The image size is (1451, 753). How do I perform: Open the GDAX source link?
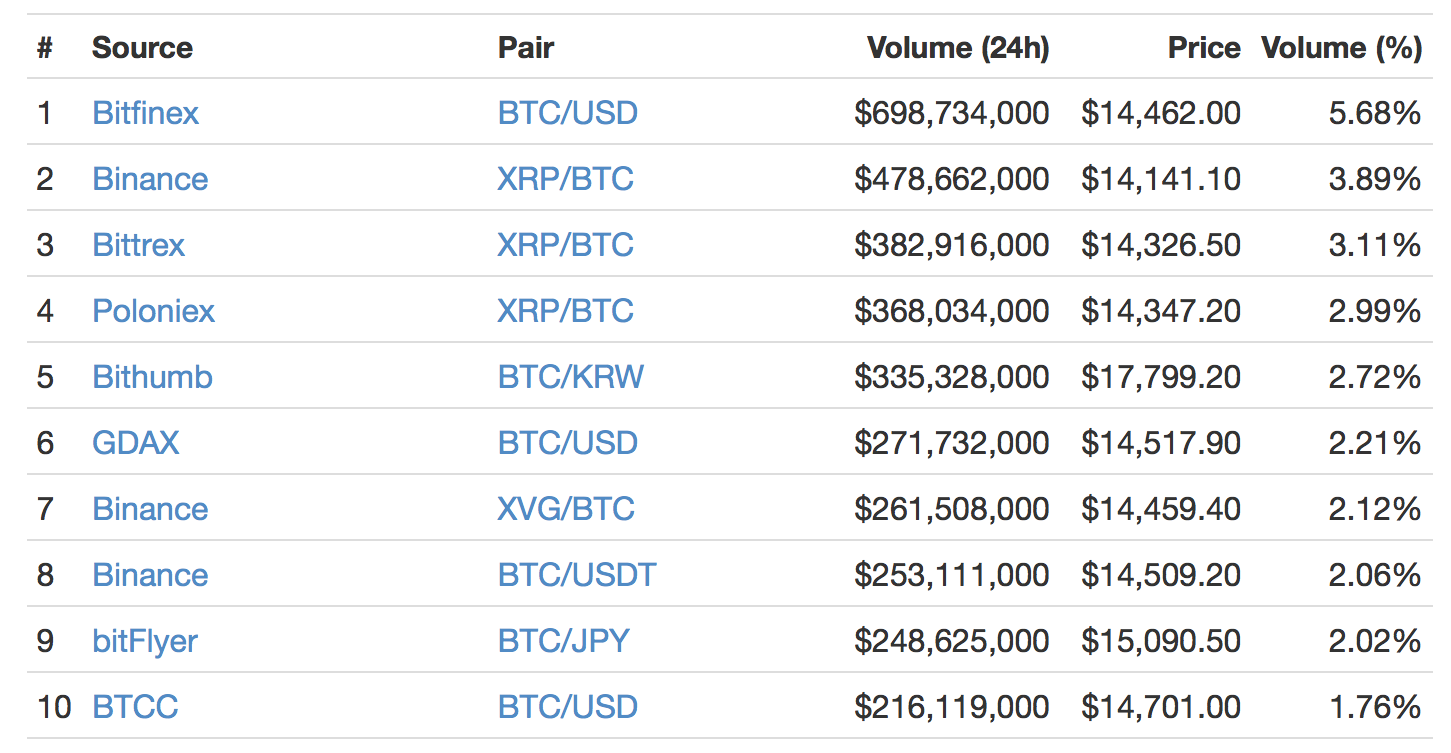135,443
